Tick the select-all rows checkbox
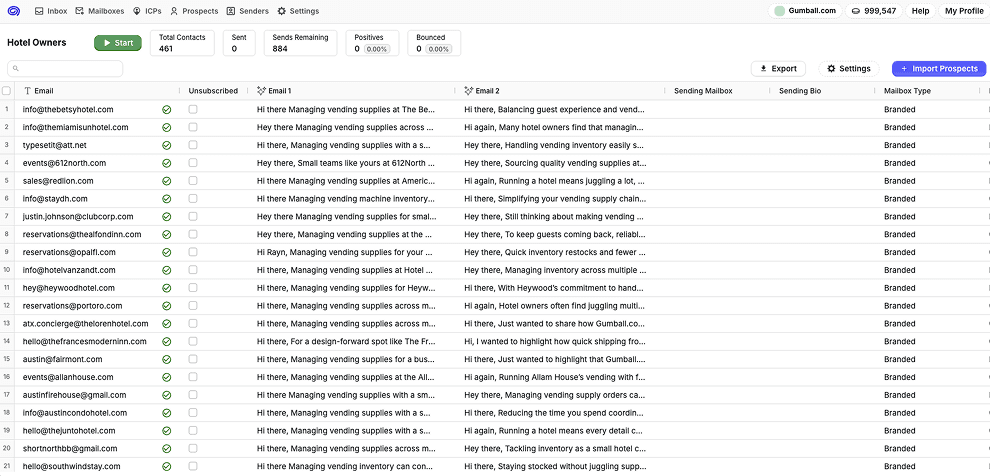This screenshot has height=476, width=990. click(x=6, y=91)
